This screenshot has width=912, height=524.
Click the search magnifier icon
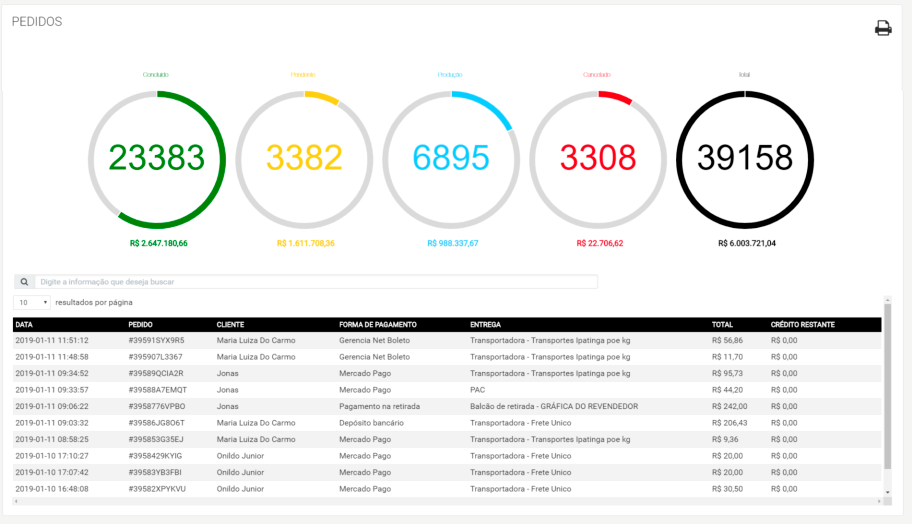[24, 282]
